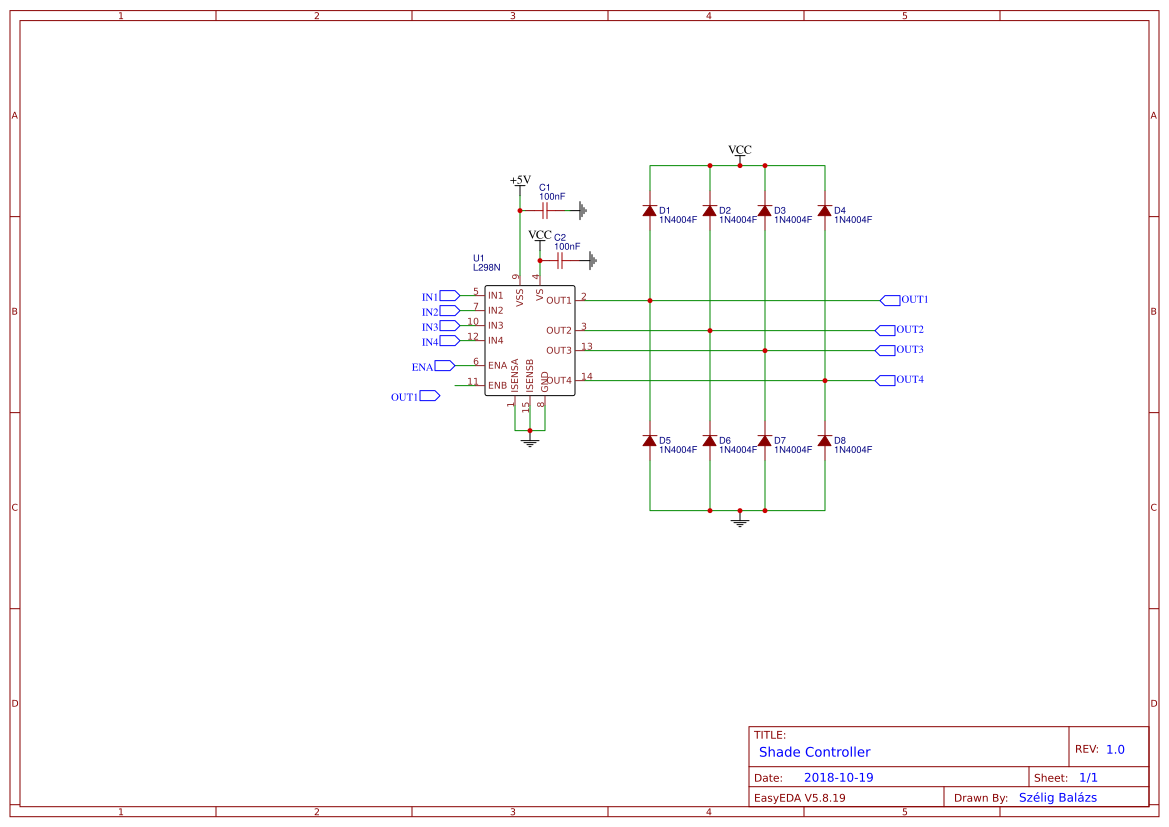Select the L298N chip body

tap(530, 341)
